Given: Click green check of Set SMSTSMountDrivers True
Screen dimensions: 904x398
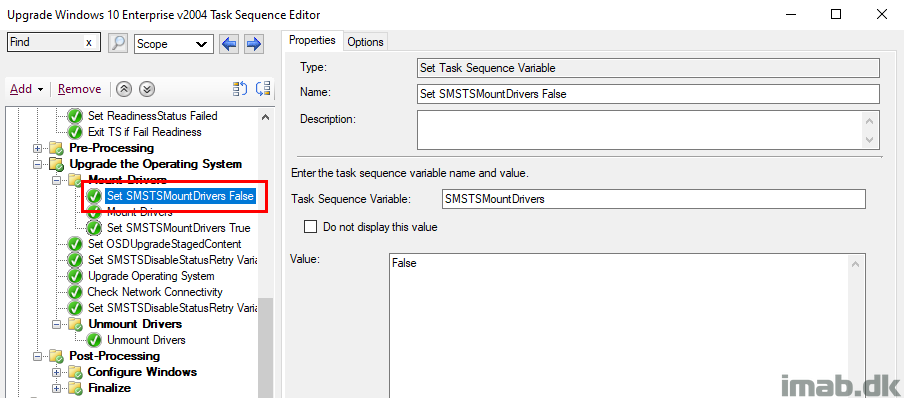Looking at the screenshot, I should pyautogui.click(x=95, y=228).
